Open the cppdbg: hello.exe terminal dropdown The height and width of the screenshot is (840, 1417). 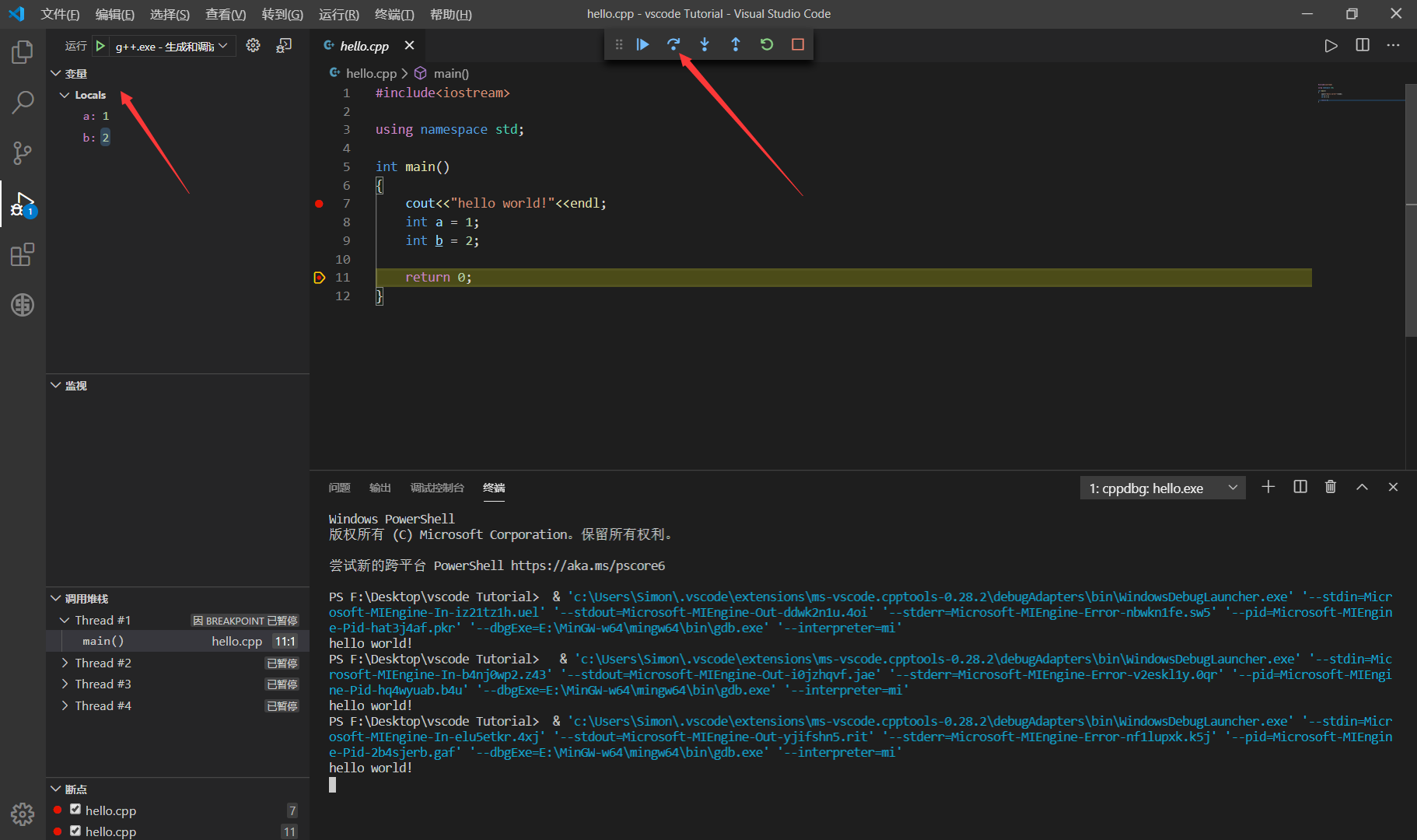tap(1163, 488)
